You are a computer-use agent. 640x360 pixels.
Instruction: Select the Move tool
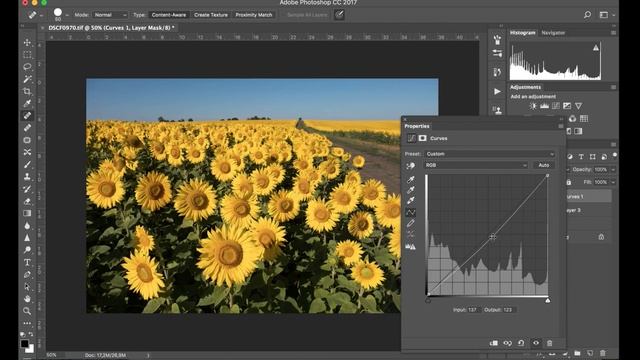pyautogui.click(x=27, y=42)
